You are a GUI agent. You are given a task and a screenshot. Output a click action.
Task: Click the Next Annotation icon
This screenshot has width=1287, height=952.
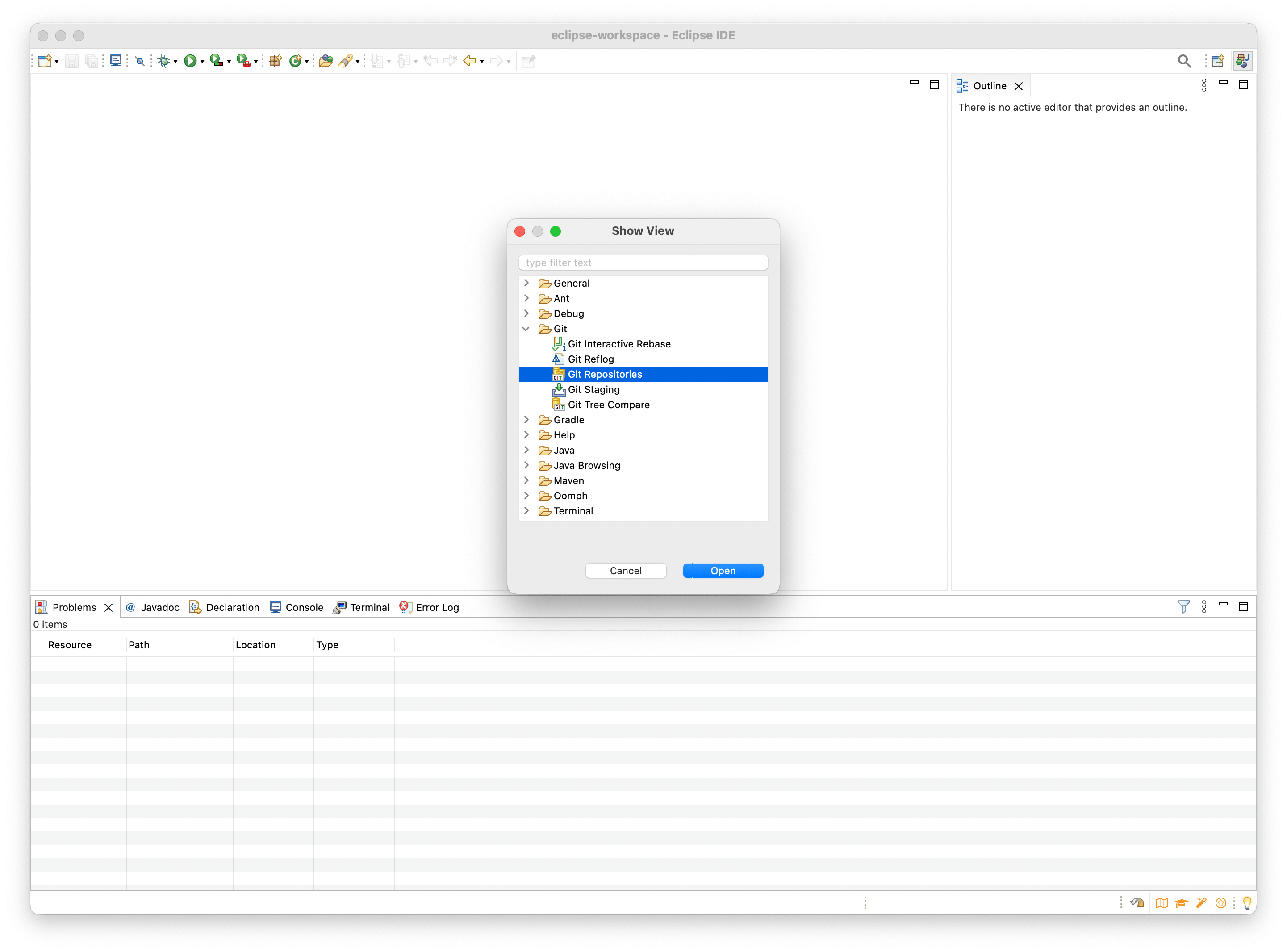pyautogui.click(x=377, y=61)
